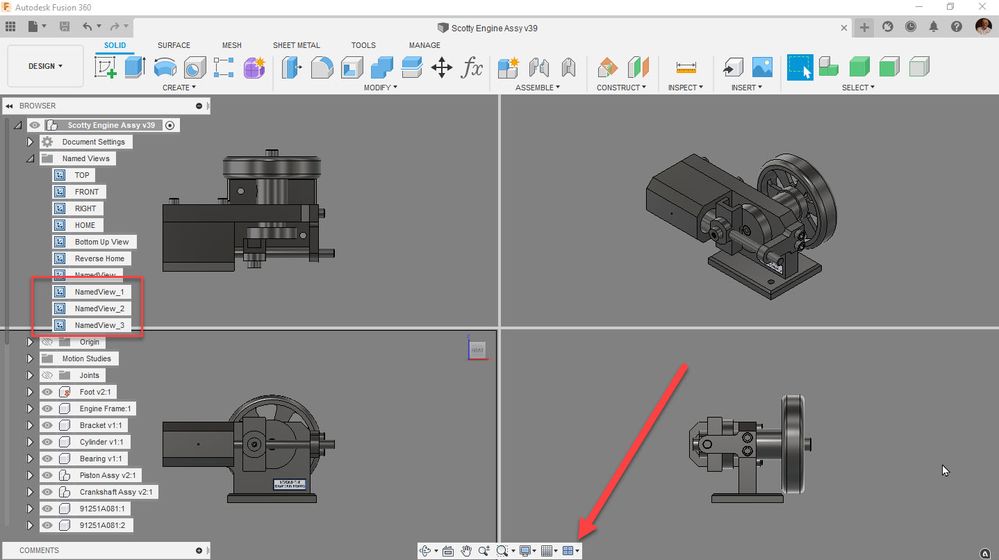
Task: Open the Change Parameters fx tool
Action: (x=471, y=67)
